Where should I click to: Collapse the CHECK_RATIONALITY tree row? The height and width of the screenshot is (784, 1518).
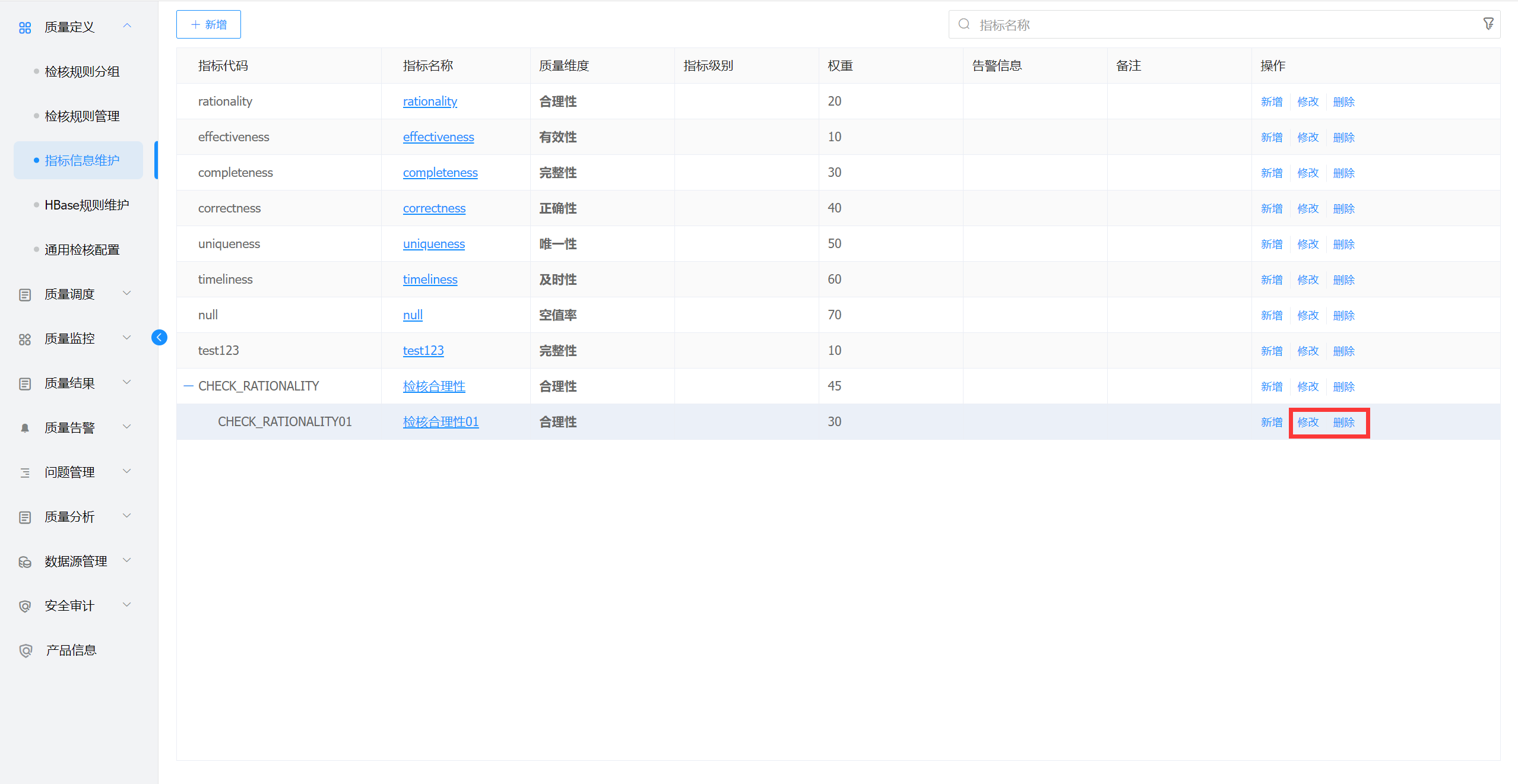[189, 386]
